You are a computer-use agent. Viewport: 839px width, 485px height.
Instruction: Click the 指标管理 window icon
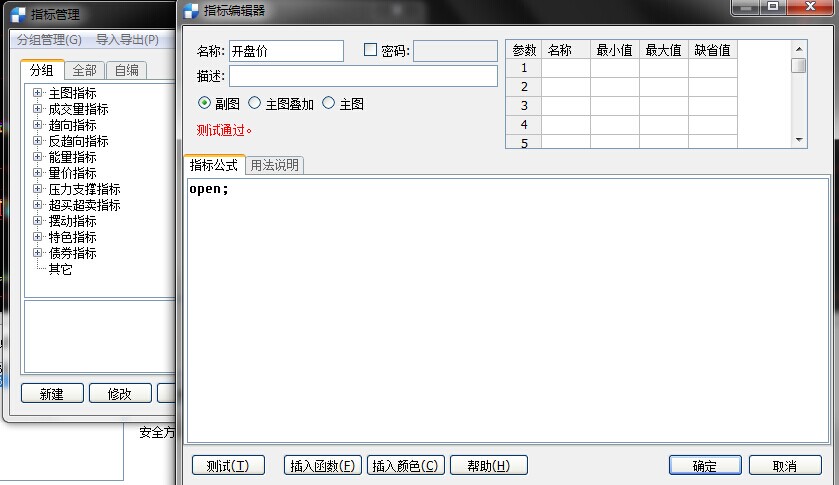click(x=18, y=14)
